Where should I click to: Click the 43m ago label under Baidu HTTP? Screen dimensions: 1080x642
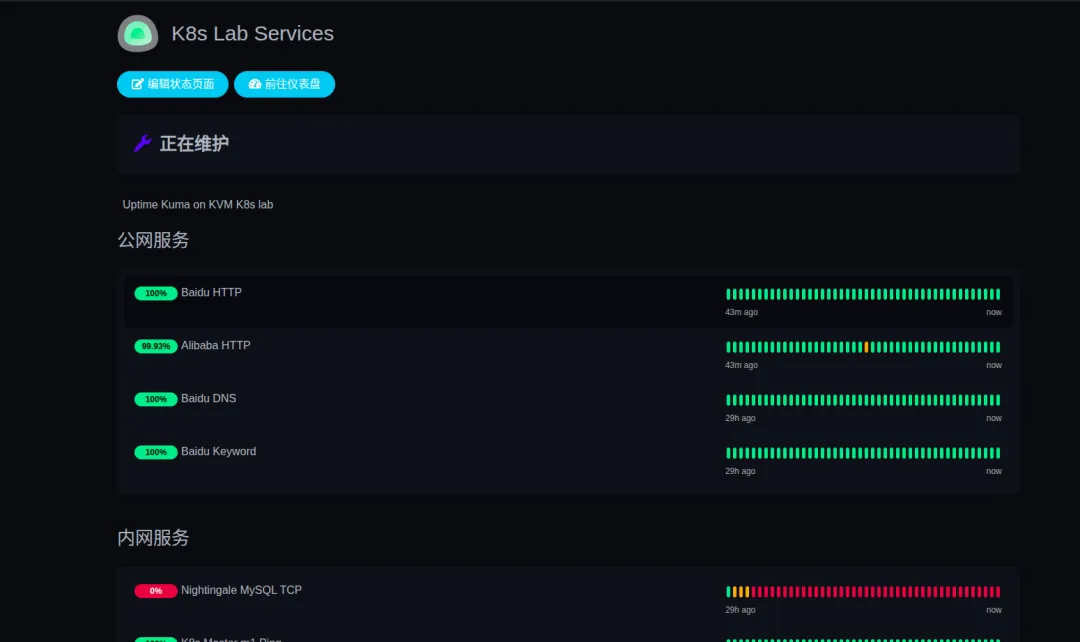pyautogui.click(x=741, y=312)
